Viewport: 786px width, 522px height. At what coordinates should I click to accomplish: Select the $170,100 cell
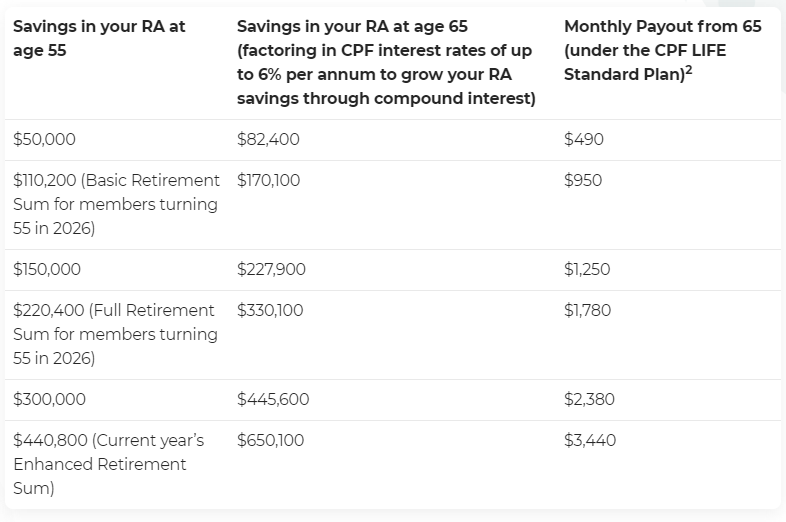tap(268, 181)
